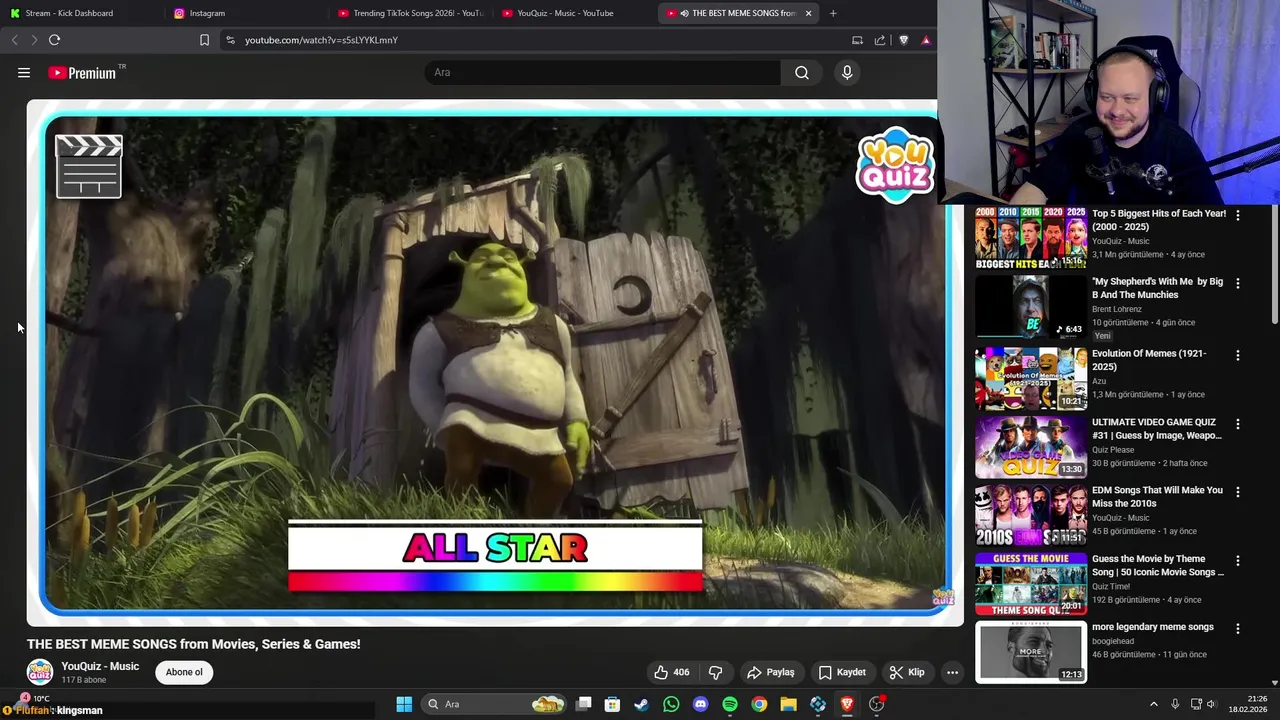Click the active Brave icon on taskbar
1280x720 pixels.
847,704
